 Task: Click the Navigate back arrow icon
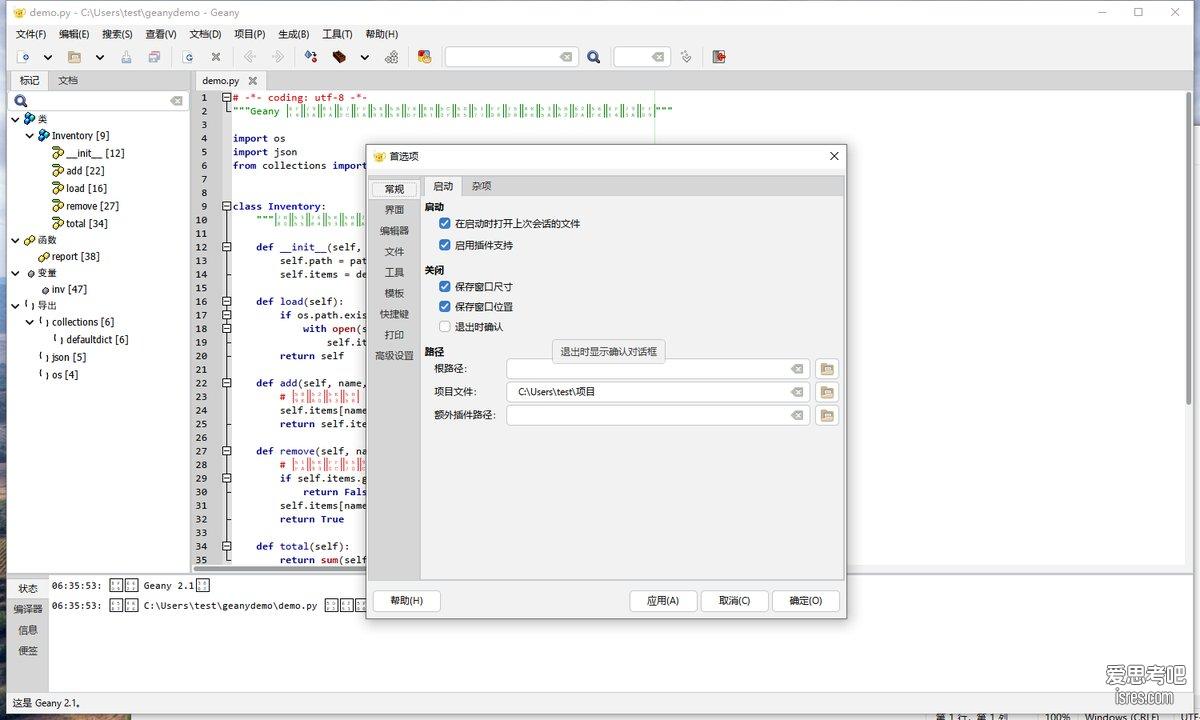[x=249, y=57]
